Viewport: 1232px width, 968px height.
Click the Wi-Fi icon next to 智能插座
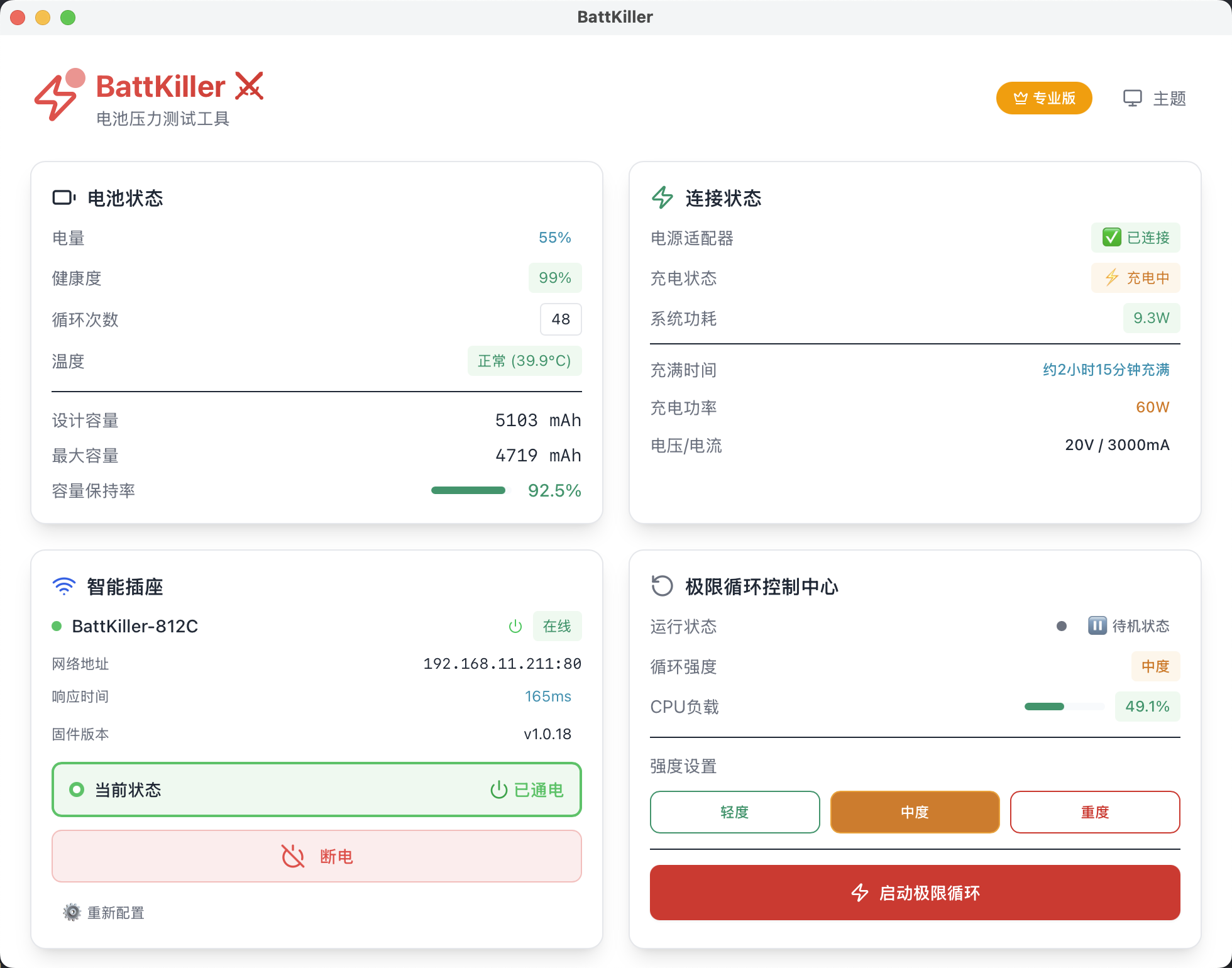(x=63, y=586)
